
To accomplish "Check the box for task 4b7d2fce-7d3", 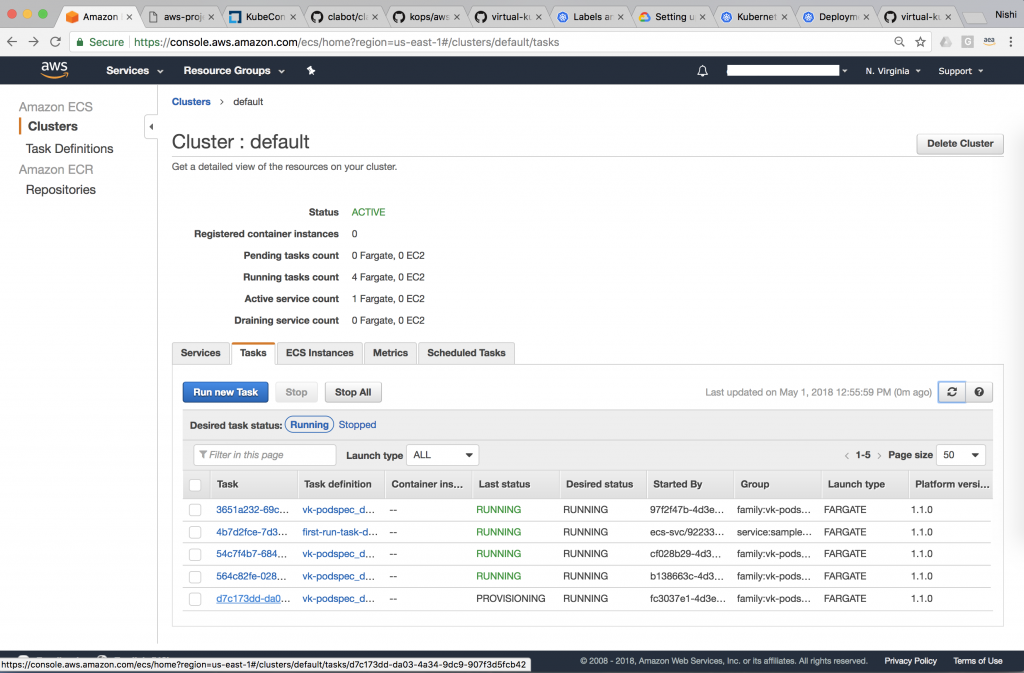I will pos(195,532).
